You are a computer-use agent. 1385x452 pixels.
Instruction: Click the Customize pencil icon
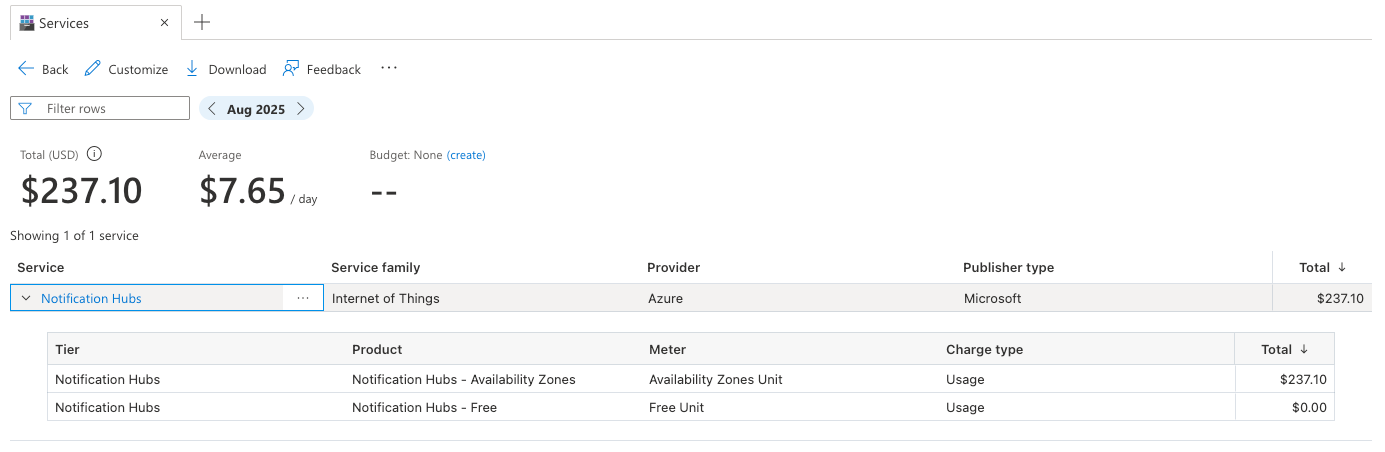click(93, 68)
